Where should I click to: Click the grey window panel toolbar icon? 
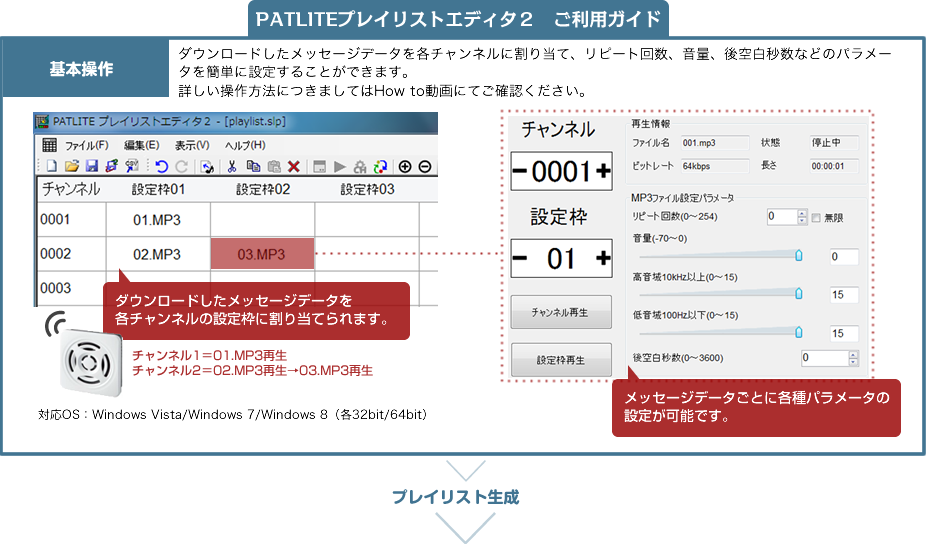[x=319, y=167]
